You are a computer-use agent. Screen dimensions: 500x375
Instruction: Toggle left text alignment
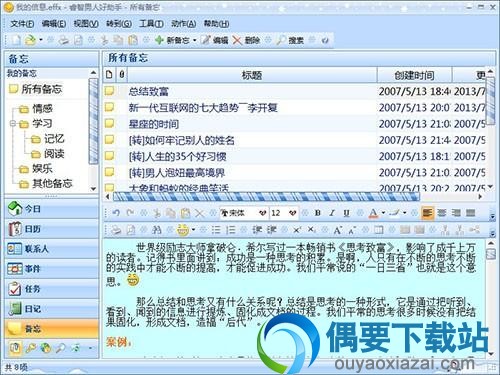(427, 213)
